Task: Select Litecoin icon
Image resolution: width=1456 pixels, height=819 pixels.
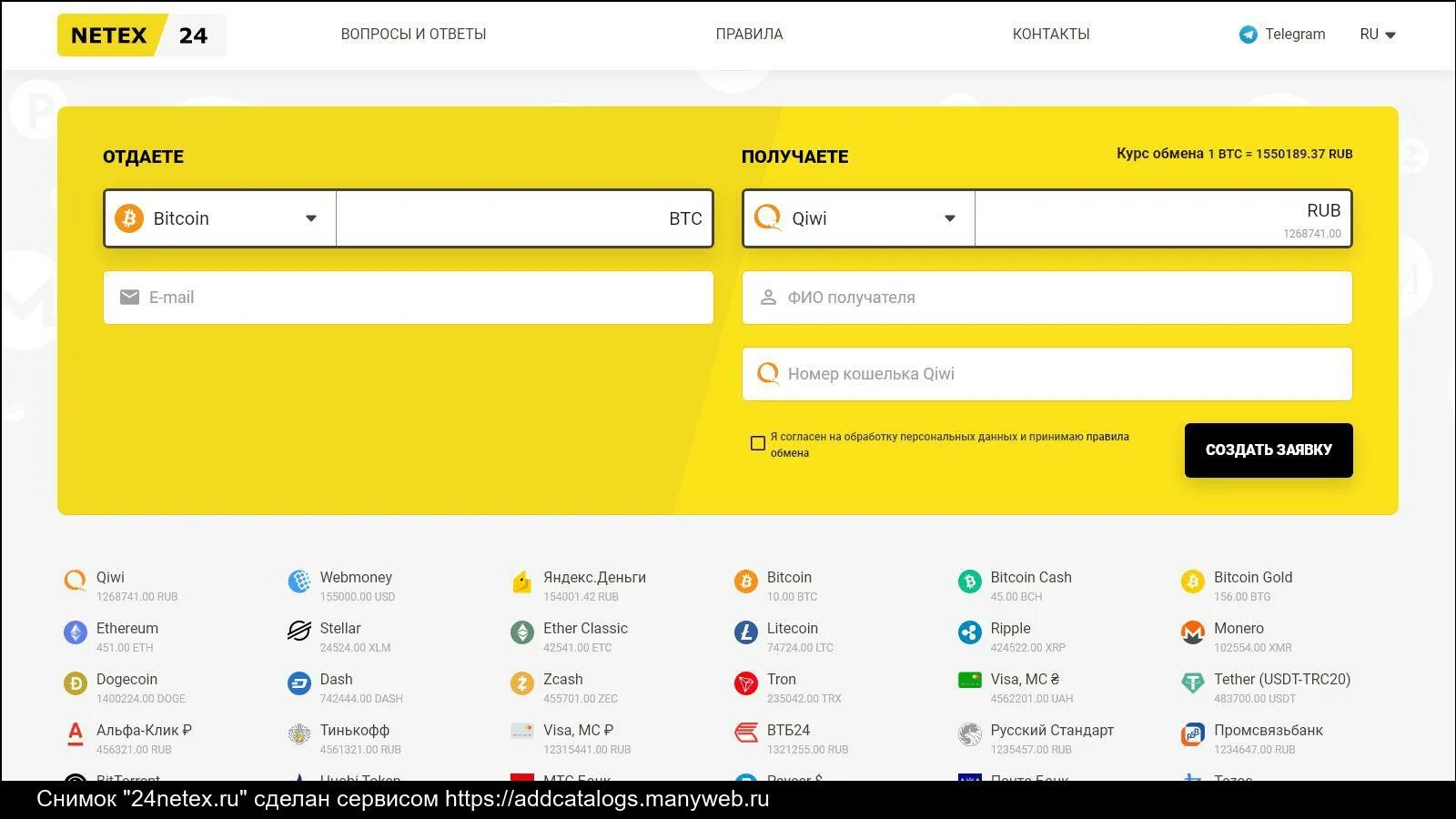Action: click(x=746, y=632)
